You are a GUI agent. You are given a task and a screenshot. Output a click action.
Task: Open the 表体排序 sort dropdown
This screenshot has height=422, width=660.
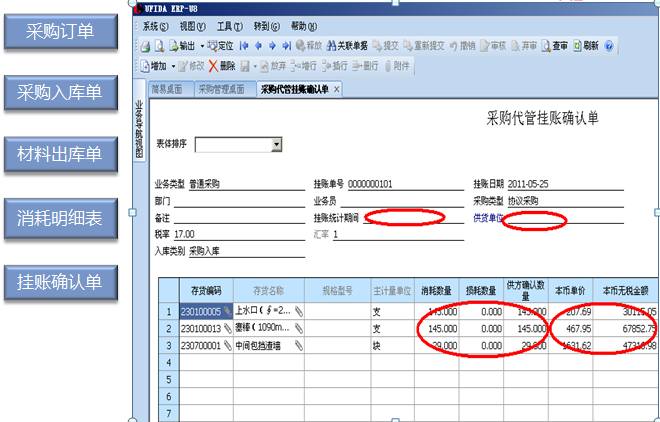276,145
